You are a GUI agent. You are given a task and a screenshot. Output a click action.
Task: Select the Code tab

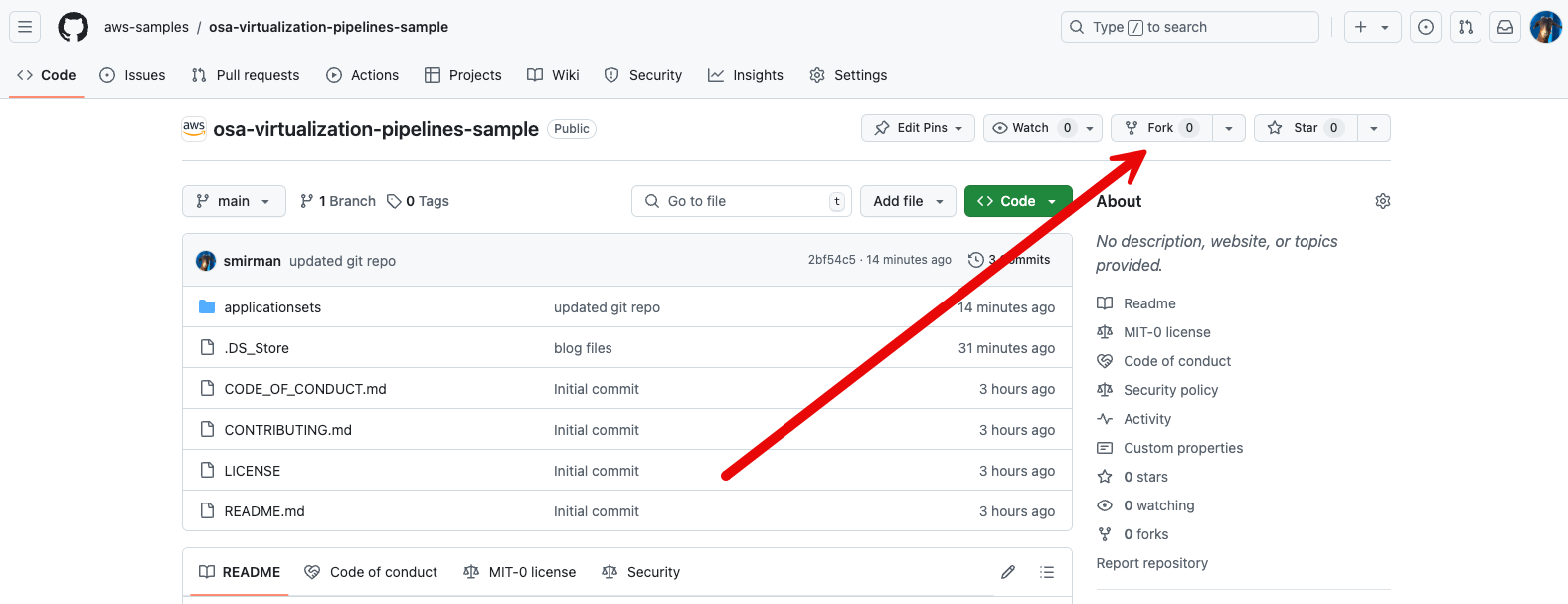point(47,75)
